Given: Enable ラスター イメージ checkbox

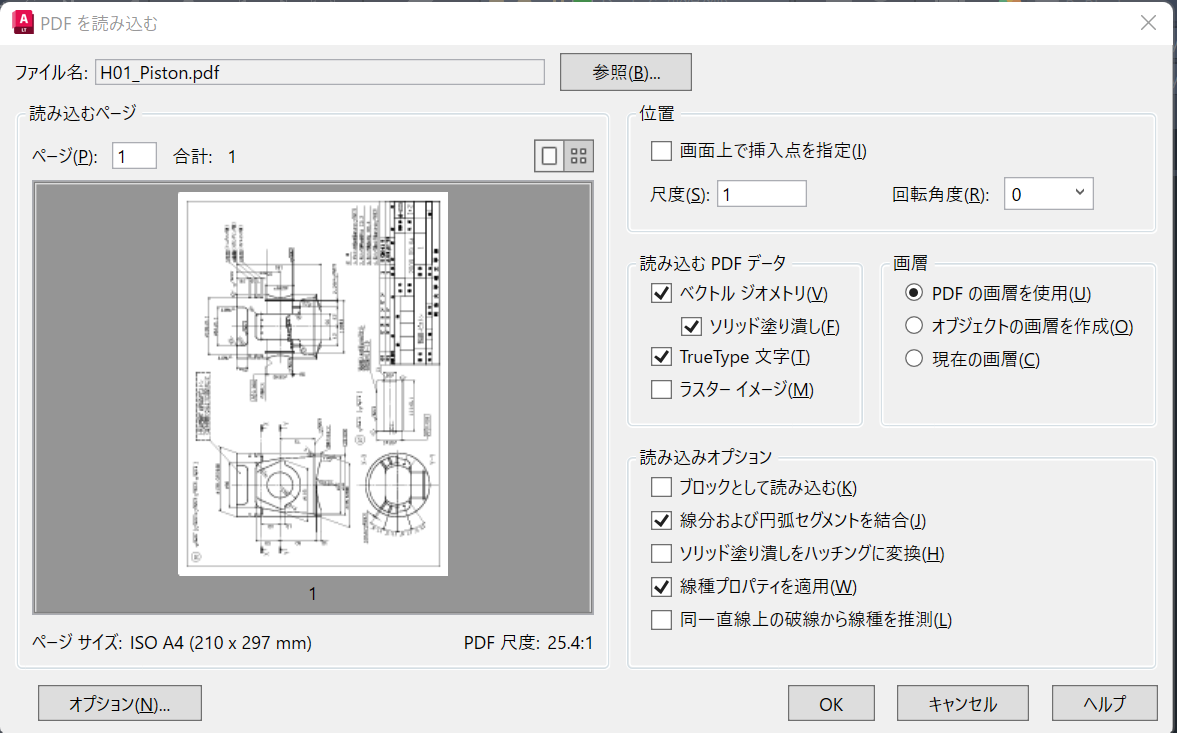Looking at the screenshot, I should [661, 389].
